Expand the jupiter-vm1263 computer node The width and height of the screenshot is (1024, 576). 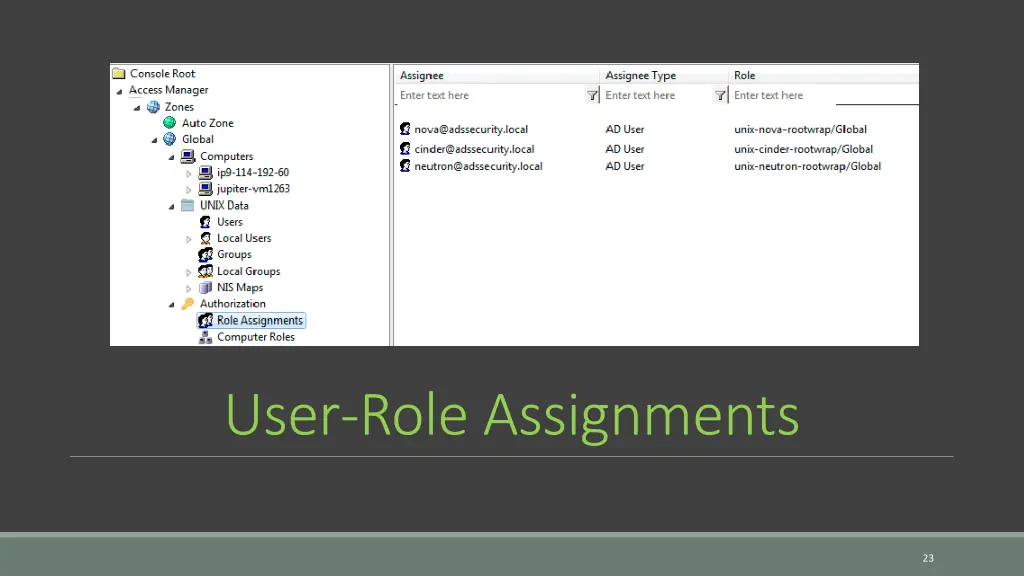[x=189, y=190]
